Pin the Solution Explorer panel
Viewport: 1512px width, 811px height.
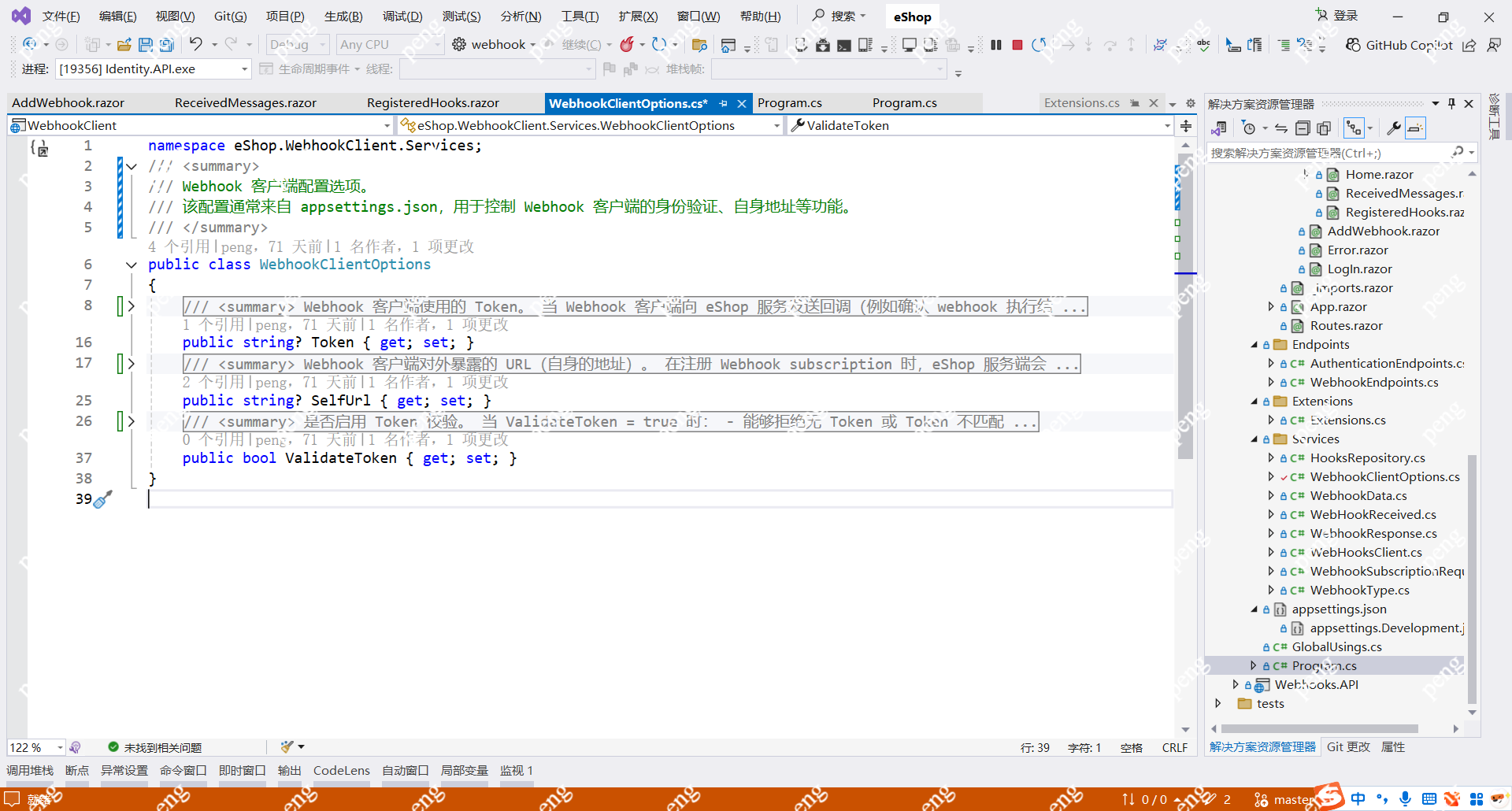coord(1452,104)
